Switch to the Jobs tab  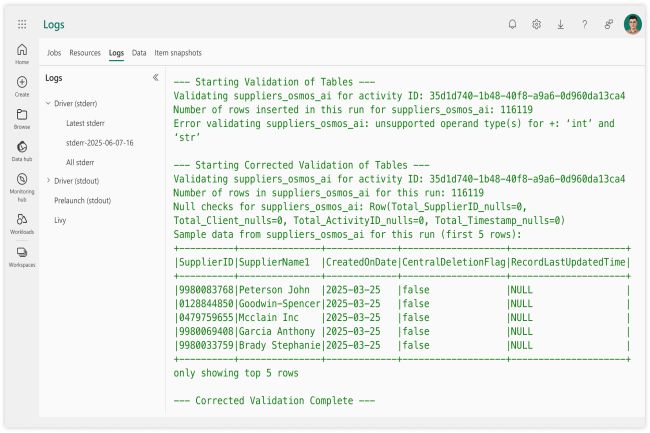(x=54, y=52)
